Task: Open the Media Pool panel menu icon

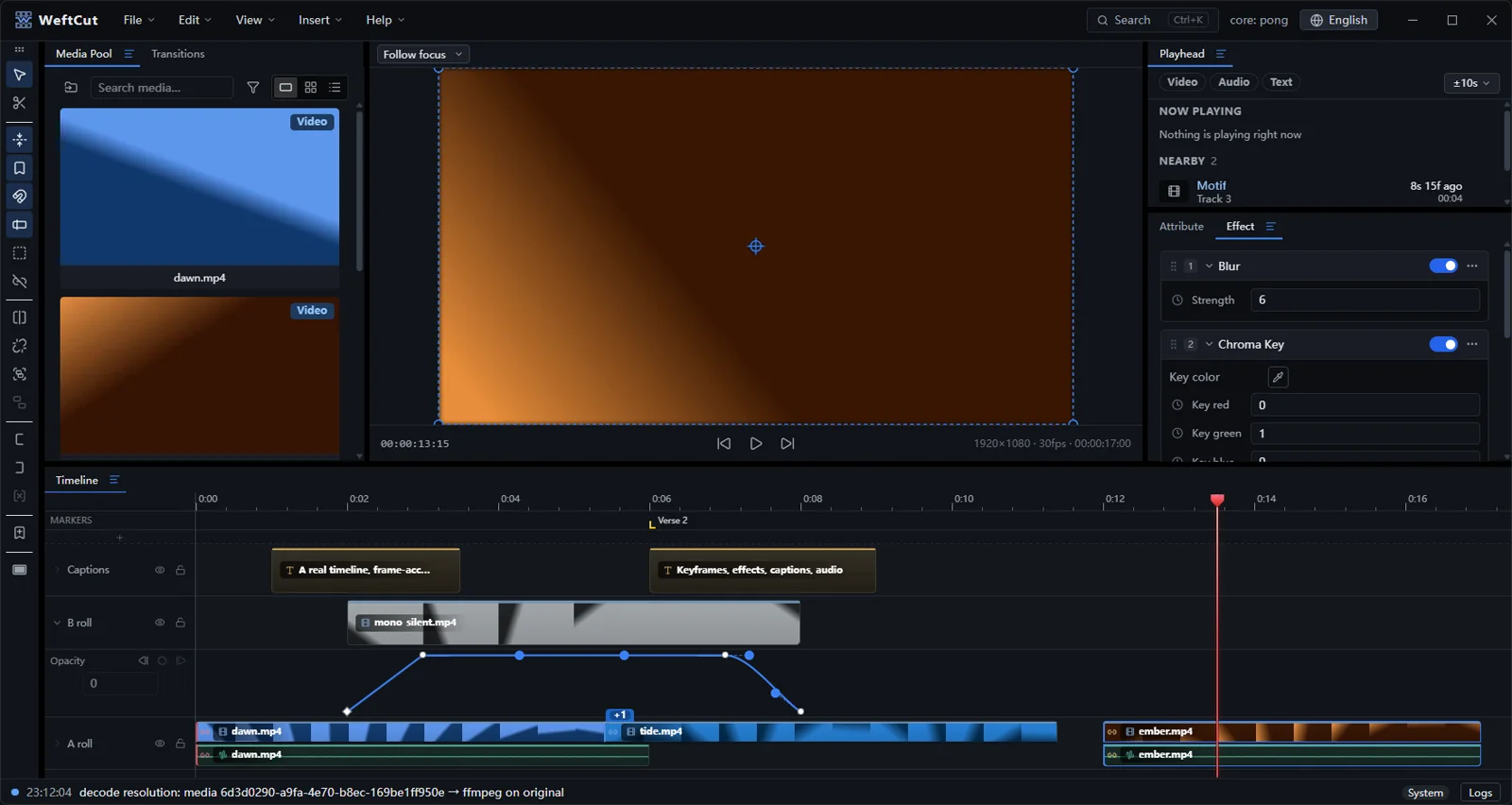Action: coord(129,54)
